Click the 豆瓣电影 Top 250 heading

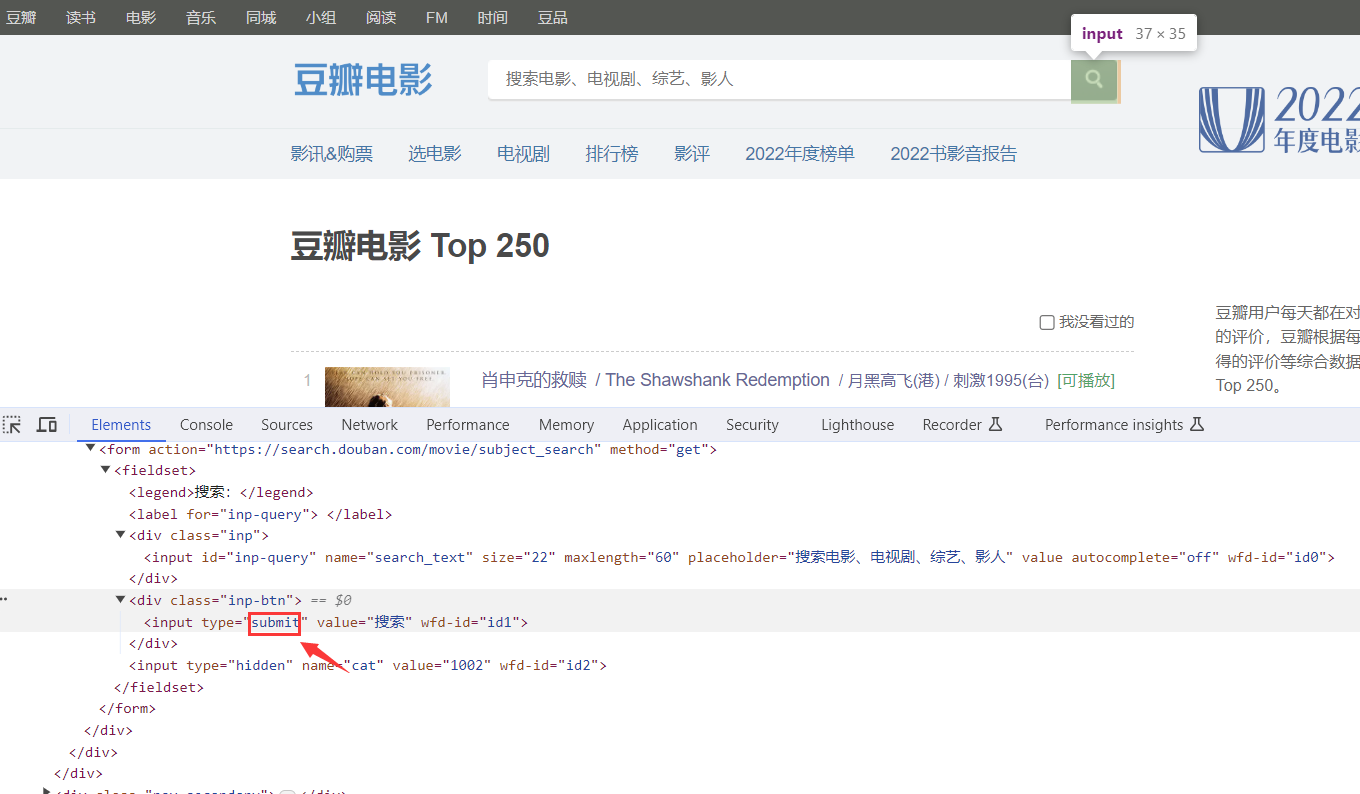tap(420, 246)
